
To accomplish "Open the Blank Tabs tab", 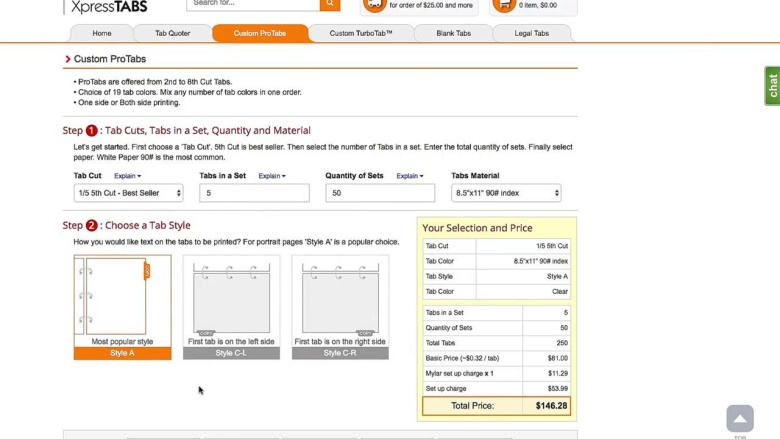I will (453, 33).
